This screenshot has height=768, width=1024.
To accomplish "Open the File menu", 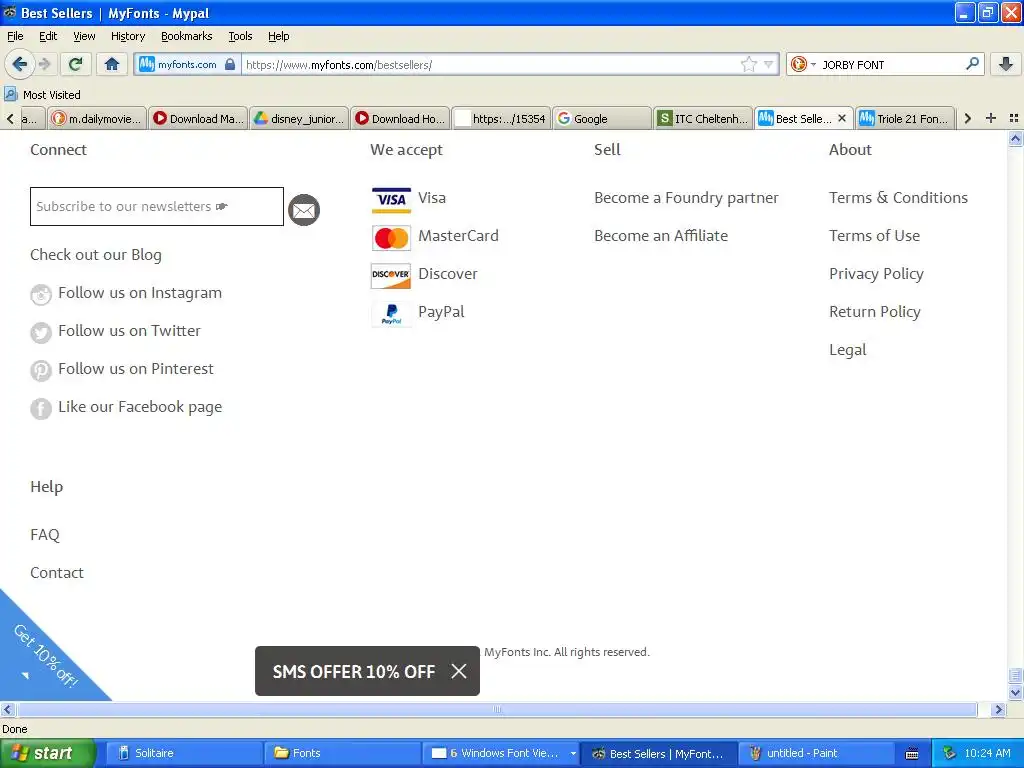I will [x=15, y=36].
